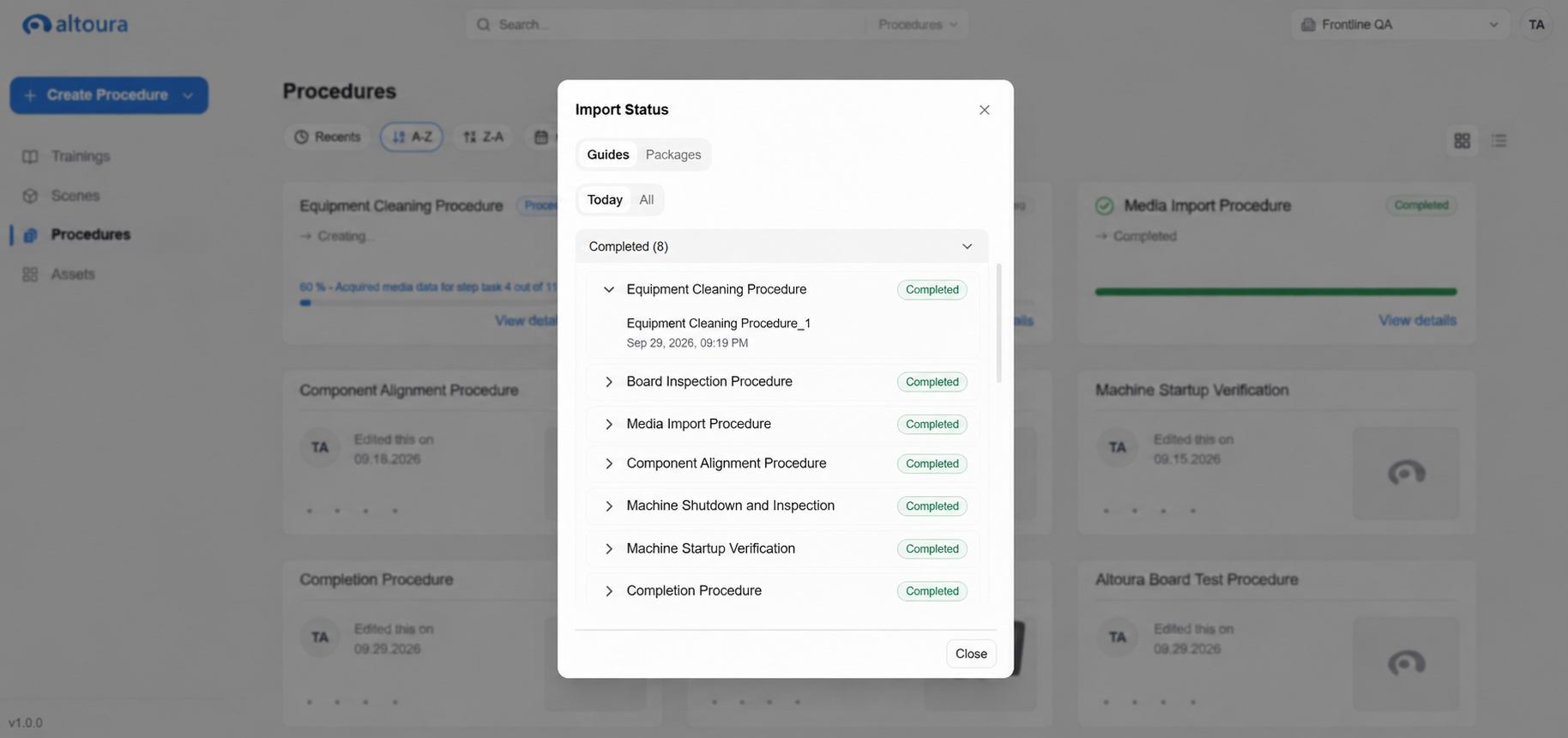The height and width of the screenshot is (738, 1568).
Task: Switch to the Packages tab
Action: [672, 154]
